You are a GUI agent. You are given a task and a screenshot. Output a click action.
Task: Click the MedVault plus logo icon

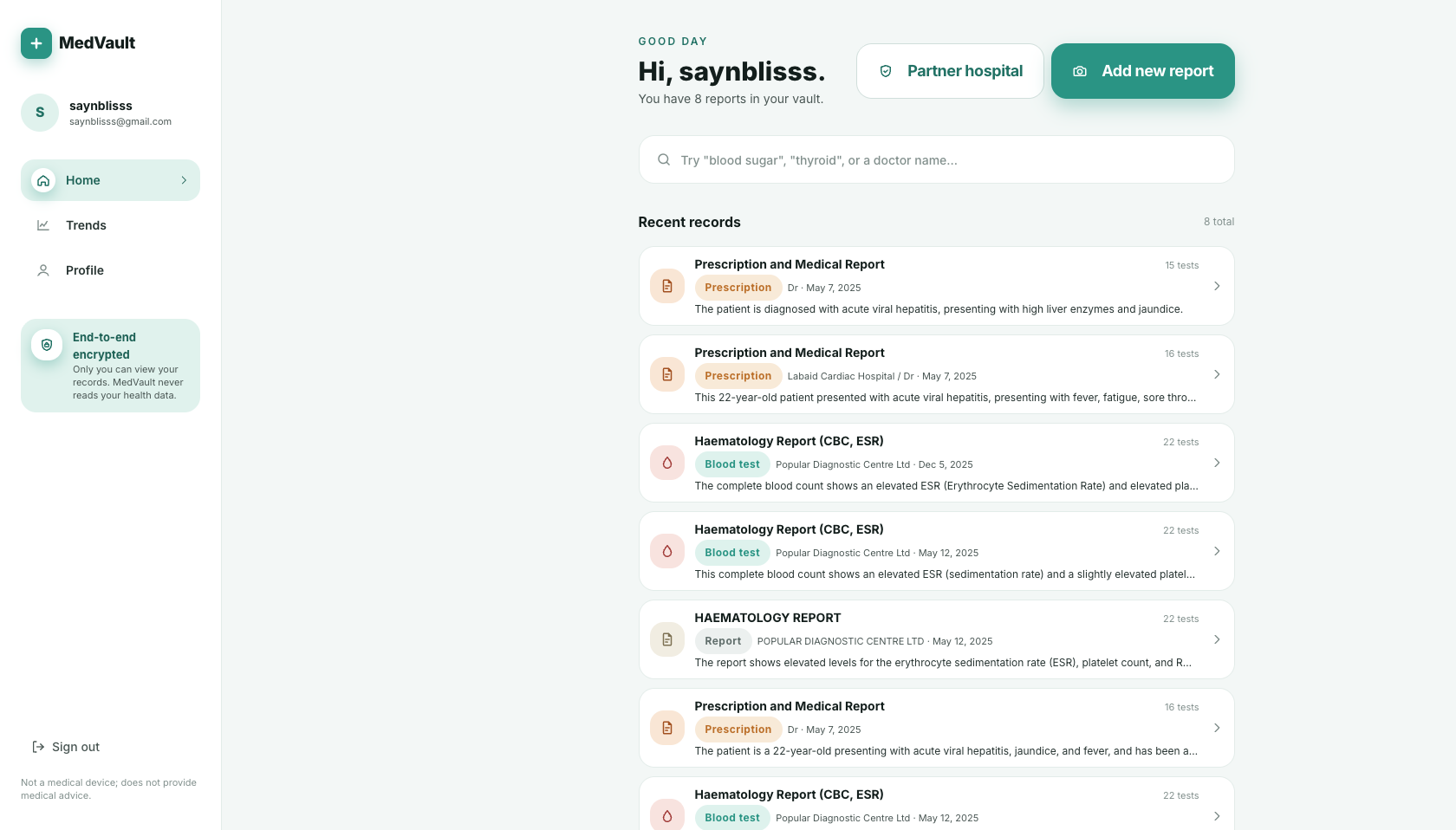click(36, 43)
